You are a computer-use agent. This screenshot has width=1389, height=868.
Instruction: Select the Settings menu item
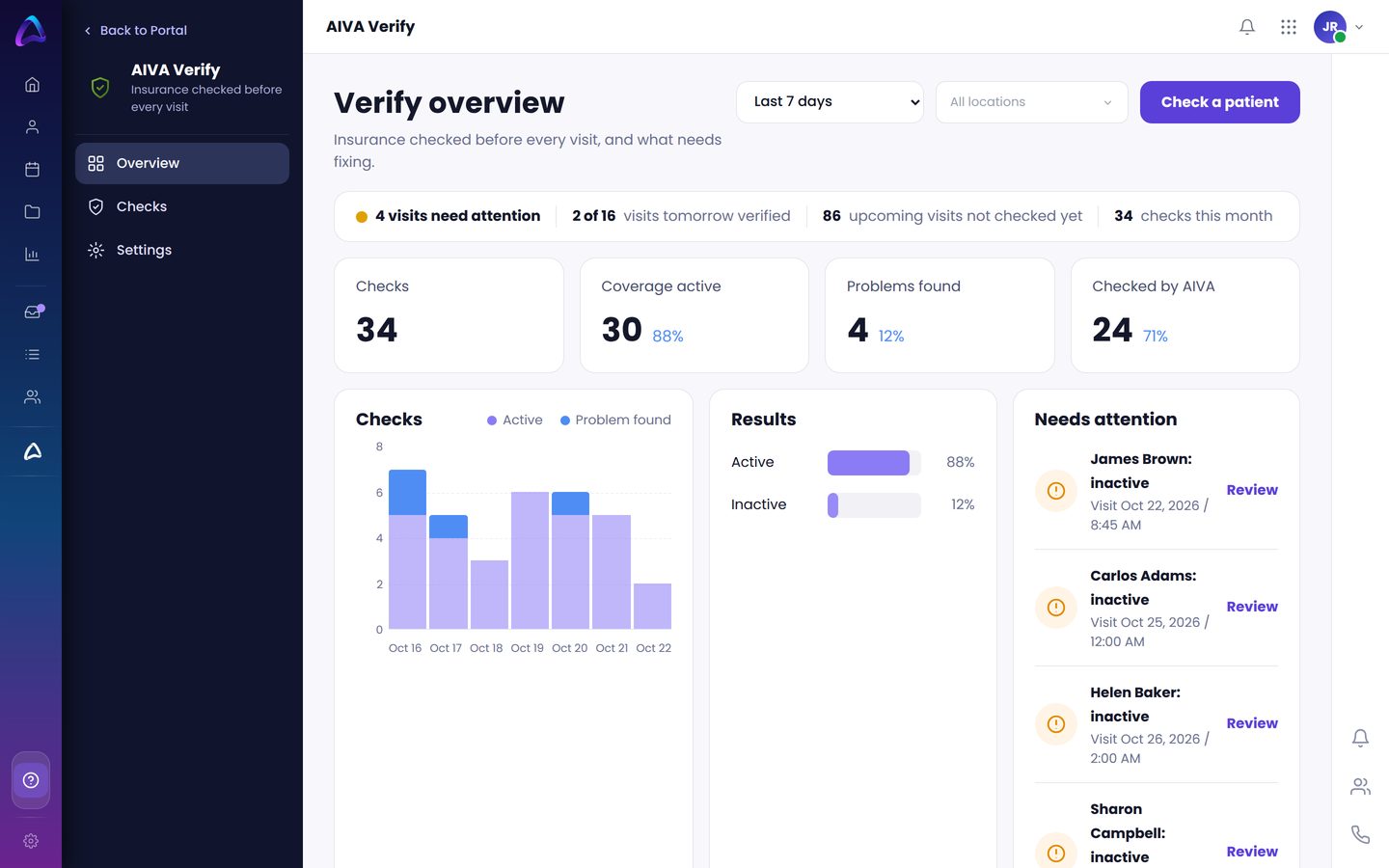182,250
